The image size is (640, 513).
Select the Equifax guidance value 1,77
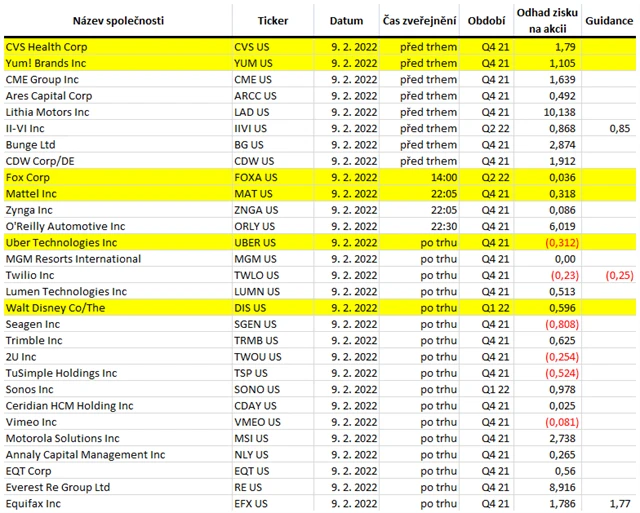click(618, 504)
